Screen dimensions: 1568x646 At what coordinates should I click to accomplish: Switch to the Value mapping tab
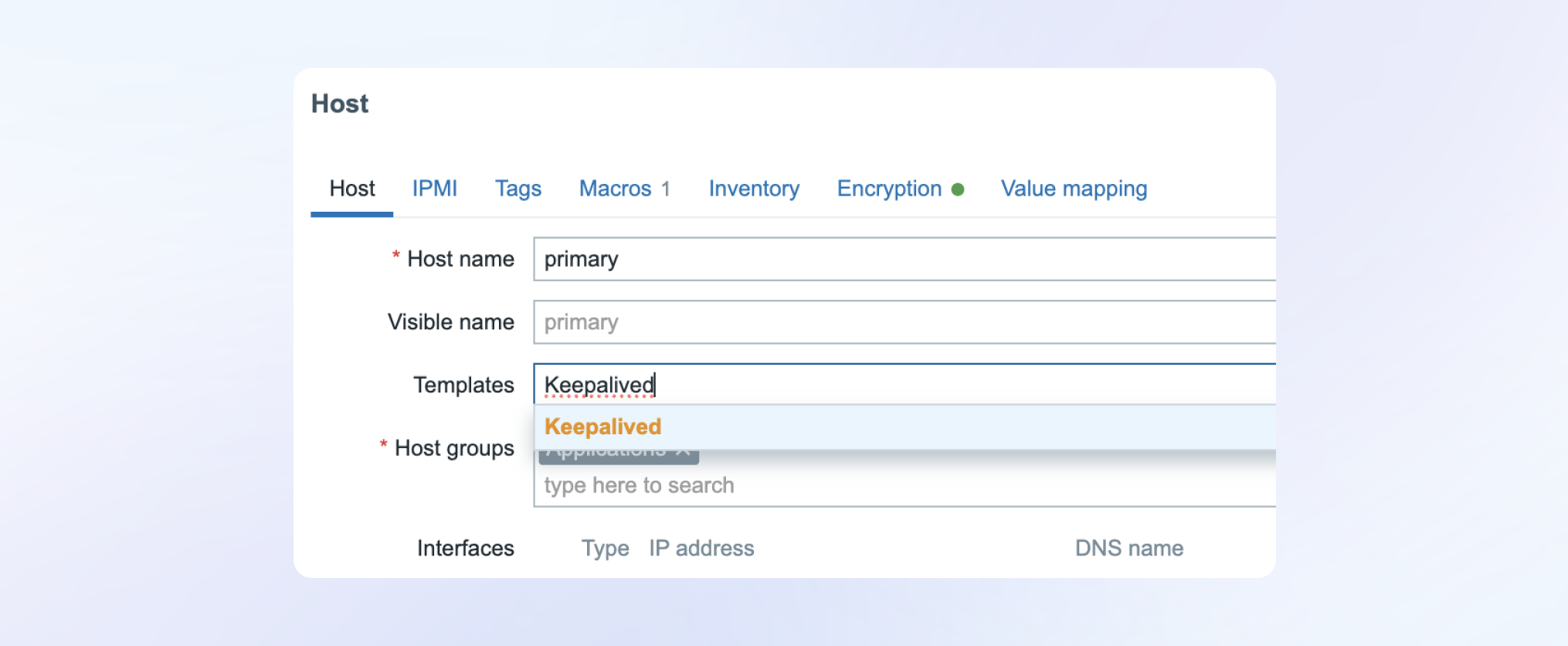1074,189
